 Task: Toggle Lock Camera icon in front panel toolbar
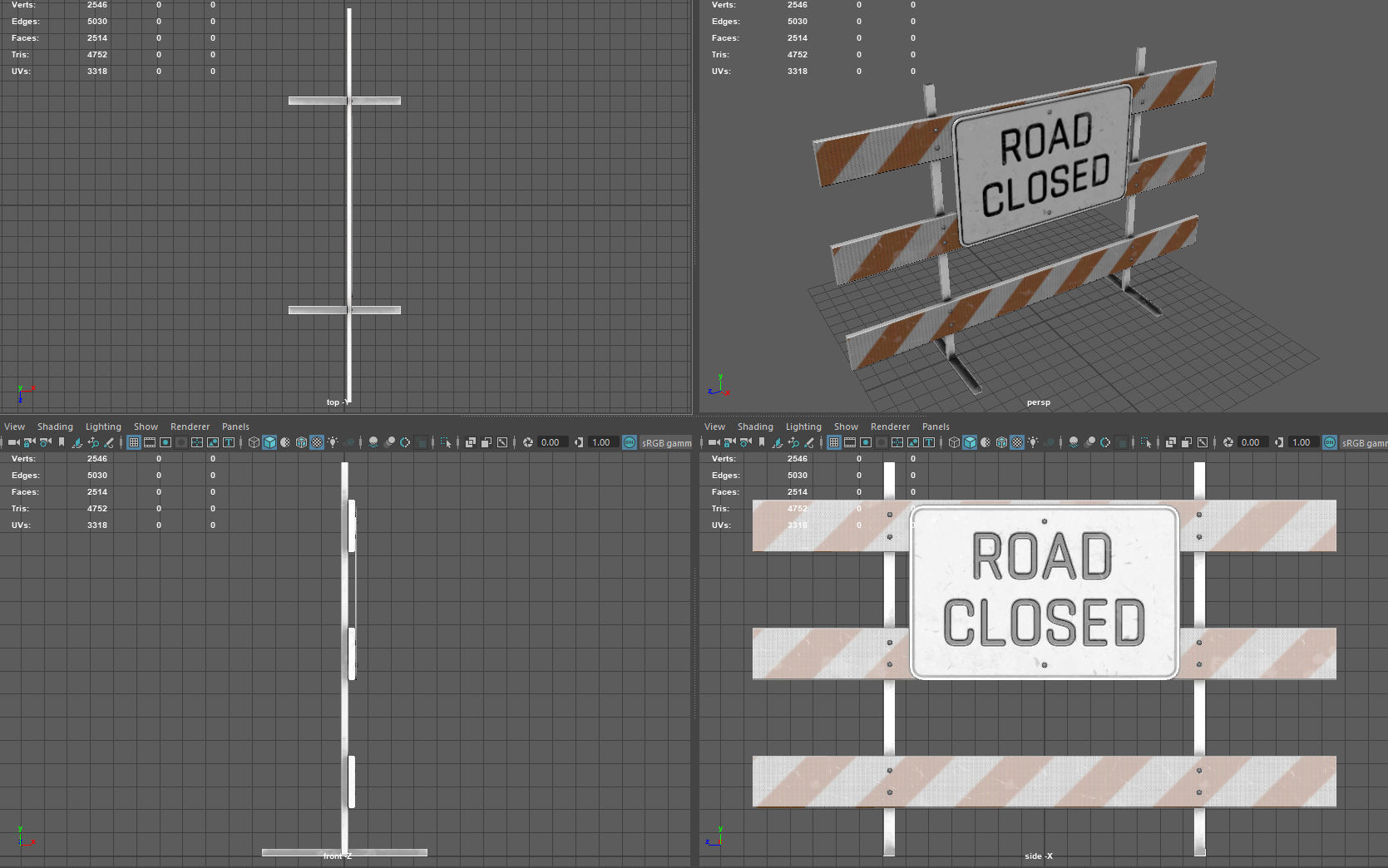29,442
